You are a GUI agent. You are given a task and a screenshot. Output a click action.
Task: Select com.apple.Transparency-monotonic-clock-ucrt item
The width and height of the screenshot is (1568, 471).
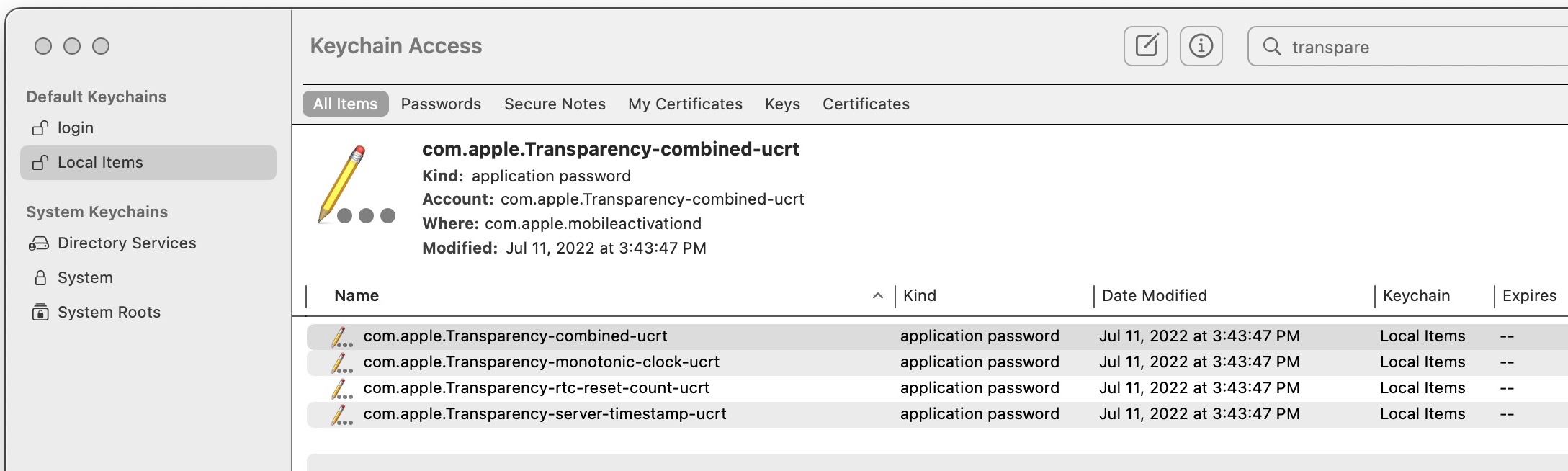click(x=541, y=362)
